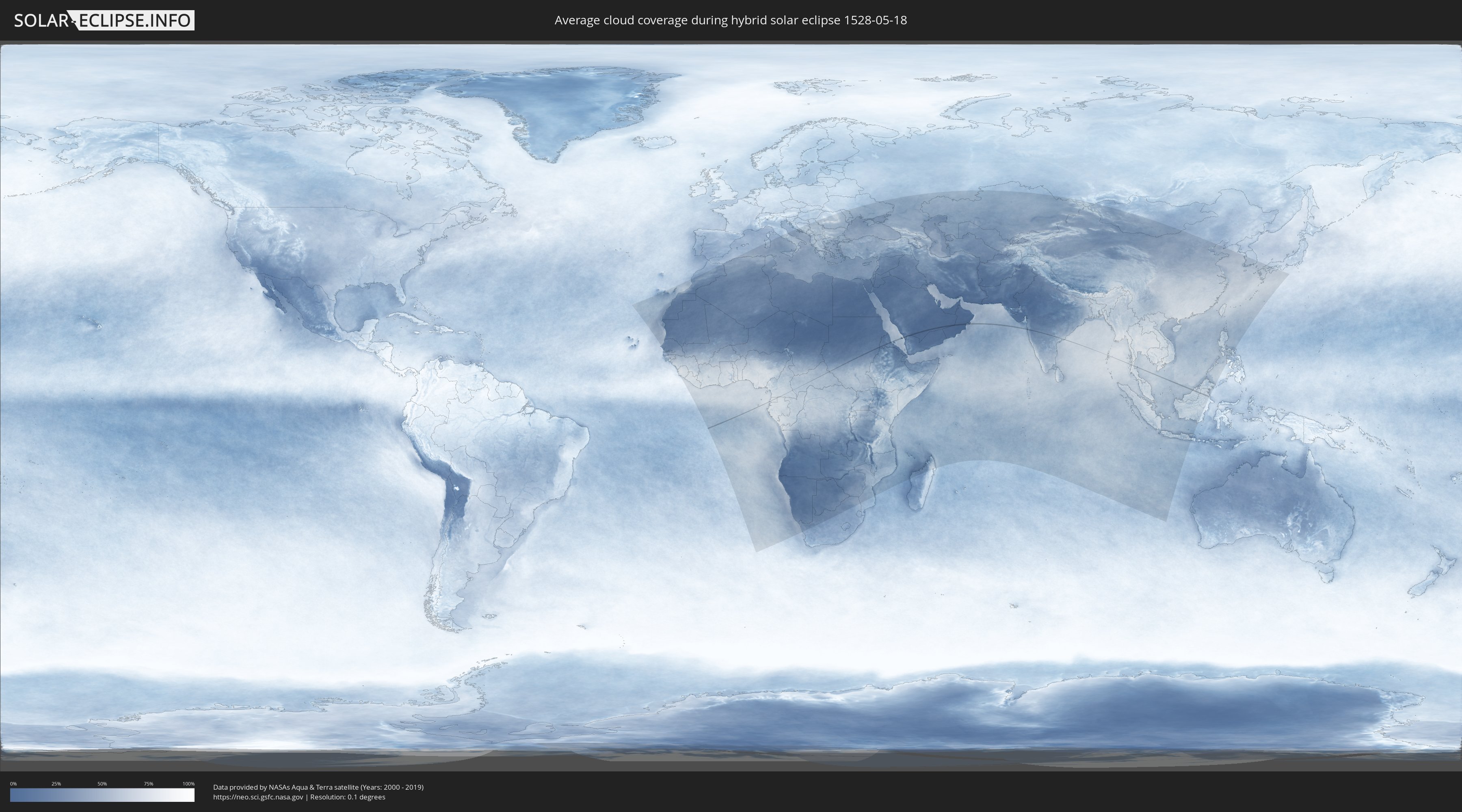The width and height of the screenshot is (1462, 812).
Task: Click the 100% legend label
Action: (188, 784)
